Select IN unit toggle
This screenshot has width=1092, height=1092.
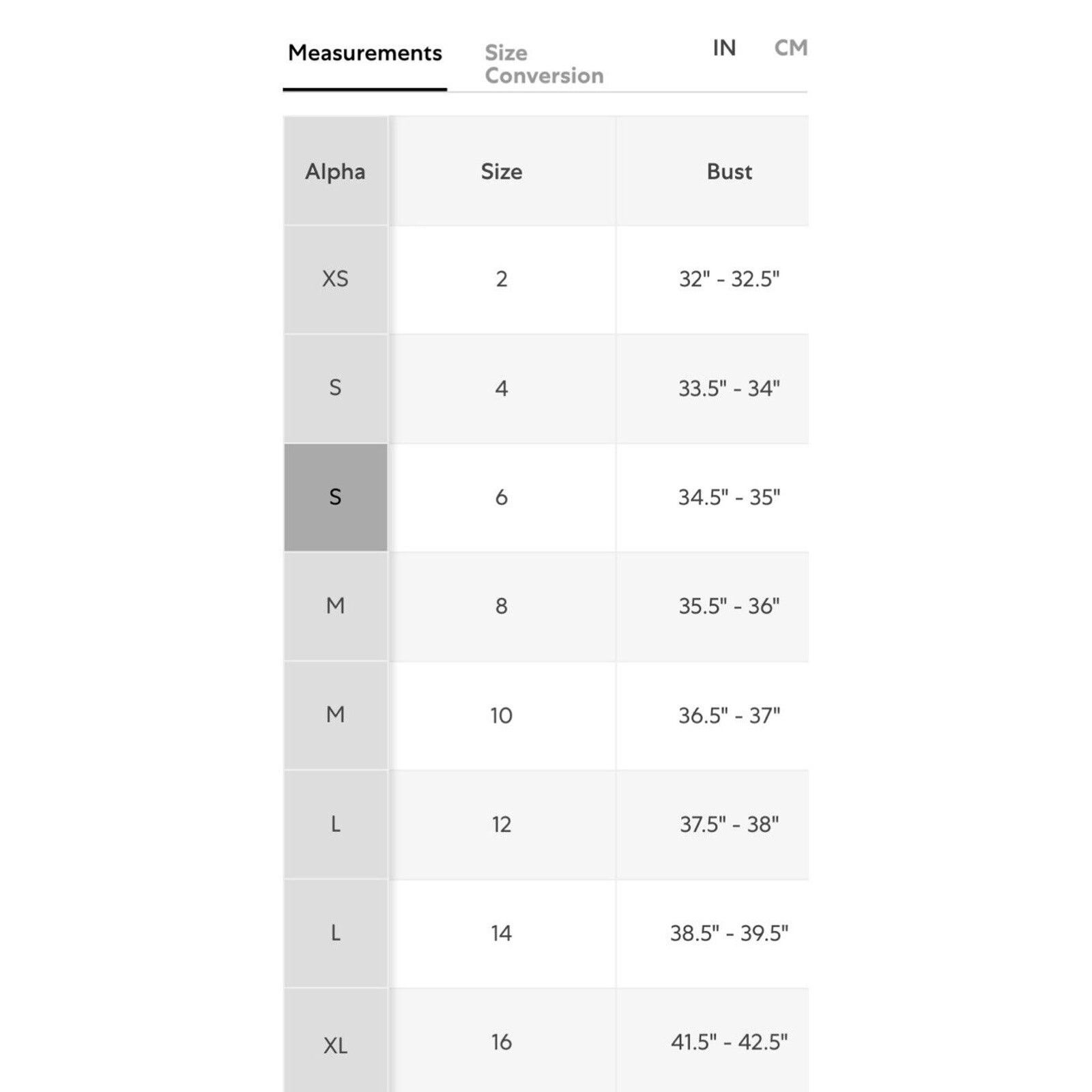pyautogui.click(x=724, y=48)
